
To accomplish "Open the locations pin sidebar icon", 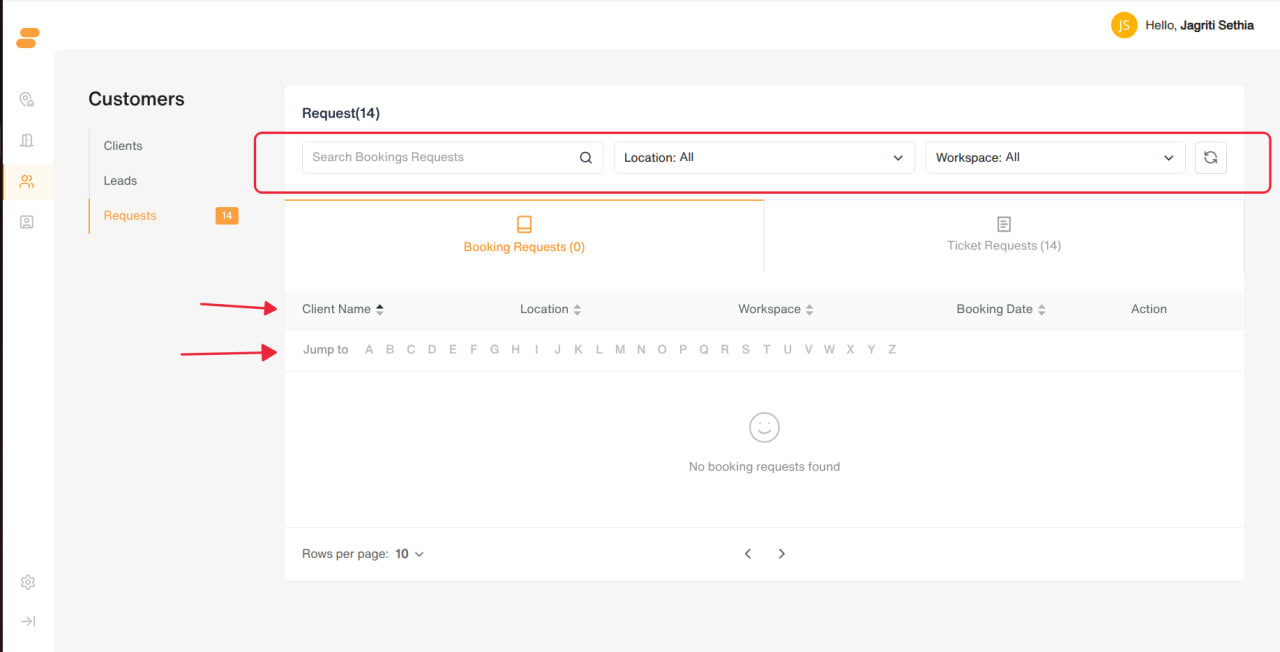I will click(27, 99).
